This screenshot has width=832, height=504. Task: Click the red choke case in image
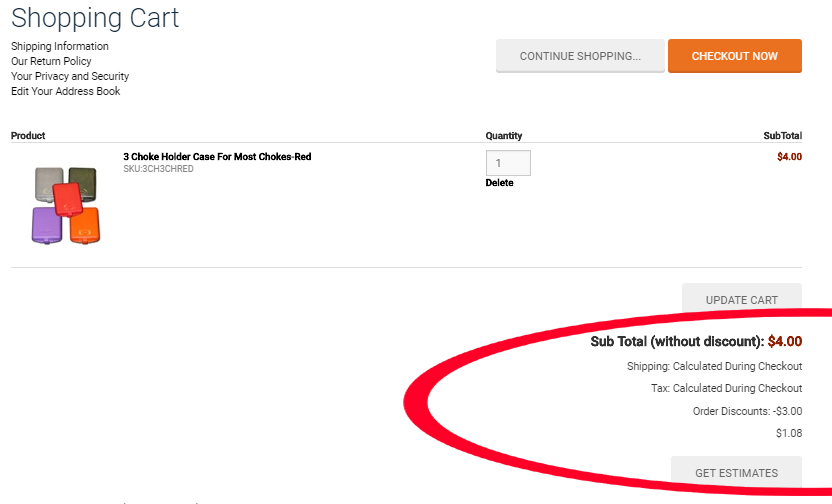pyautogui.click(x=67, y=199)
